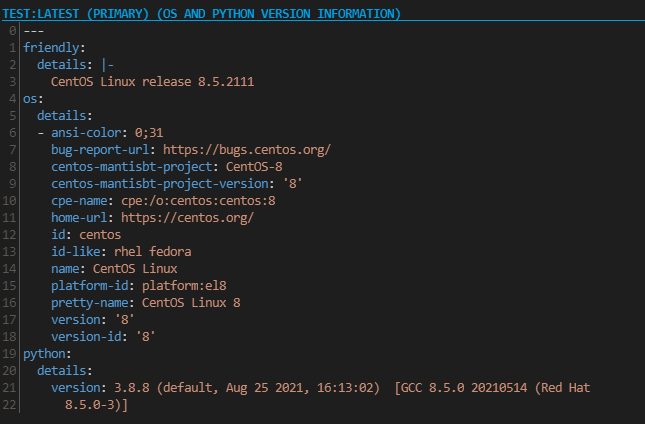The image size is (645, 424).
Task: Click the https://bugs.centos.org/ URL
Action: click(x=247, y=150)
